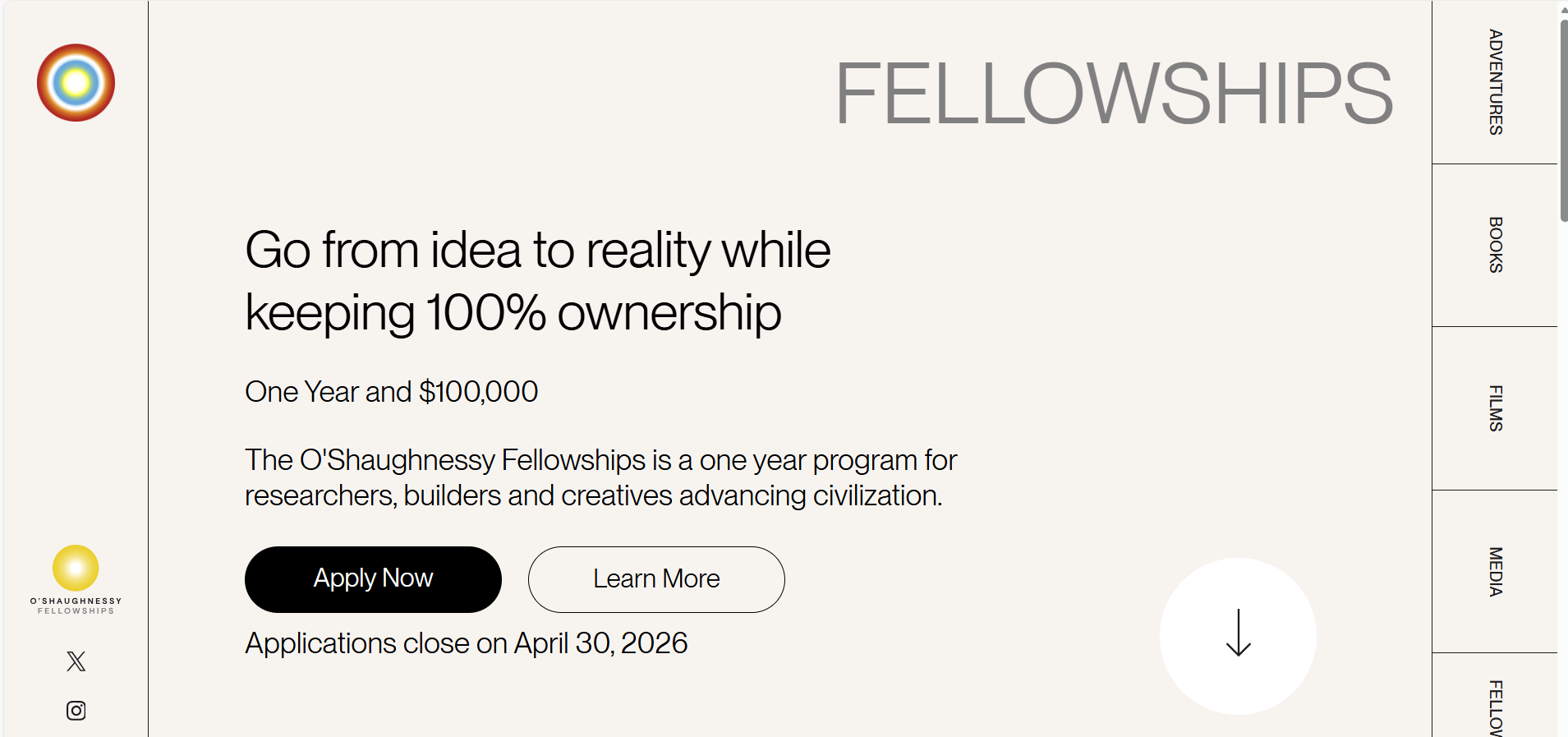Image resolution: width=1568 pixels, height=737 pixels.
Task: Select the FILMS side tab
Action: (x=1495, y=408)
